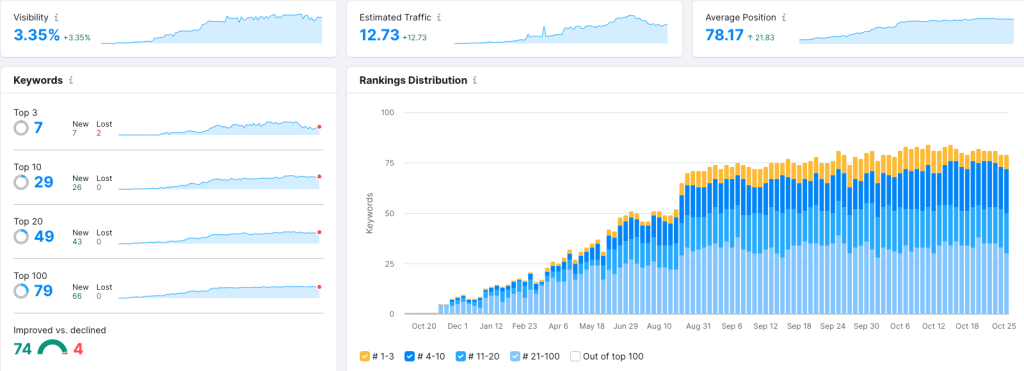Show info tooltip for Keywords panel
The width and height of the screenshot is (1024, 371).
pyautogui.click(x=71, y=80)
